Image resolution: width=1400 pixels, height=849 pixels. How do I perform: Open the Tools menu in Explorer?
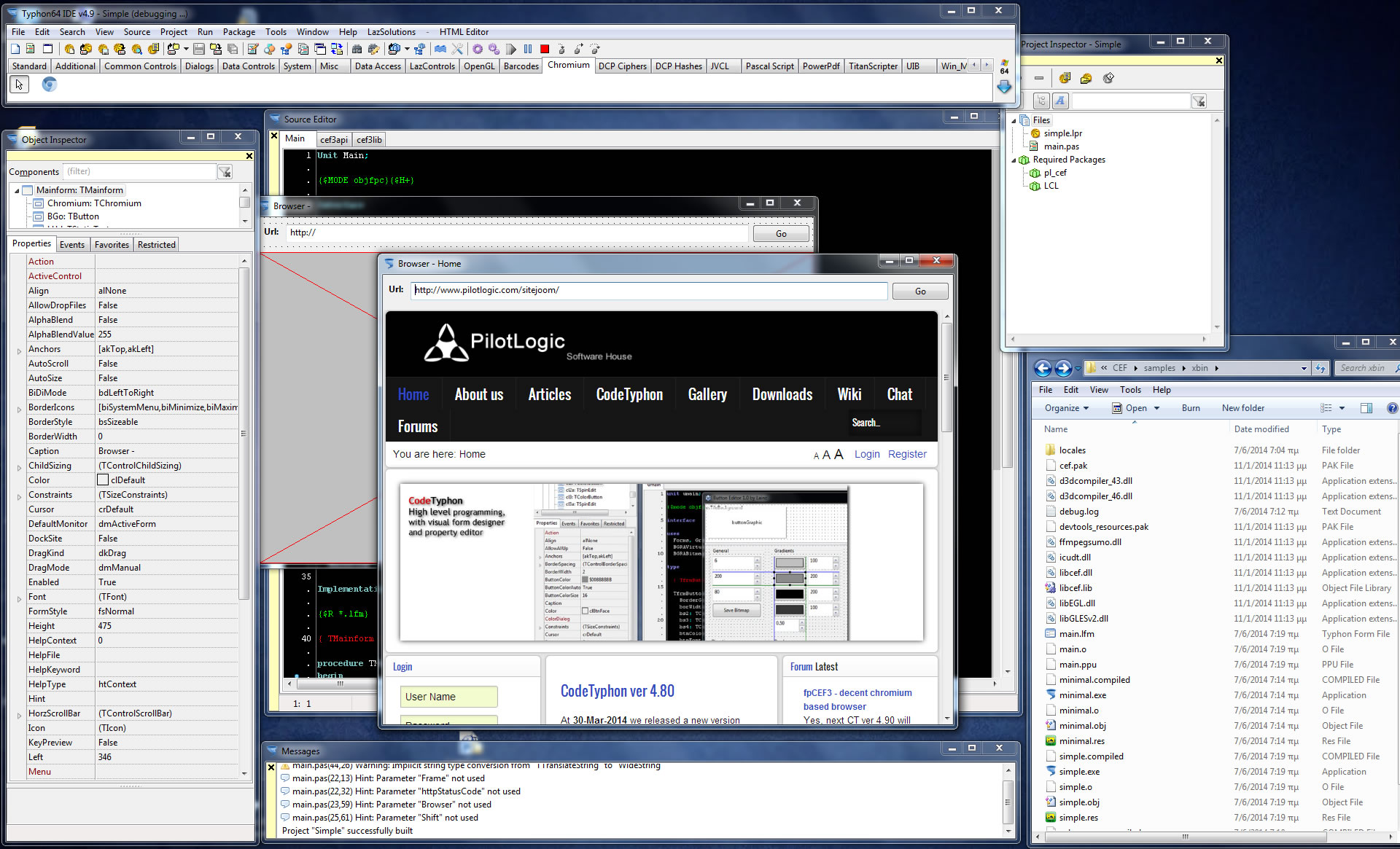[1130, 390]
